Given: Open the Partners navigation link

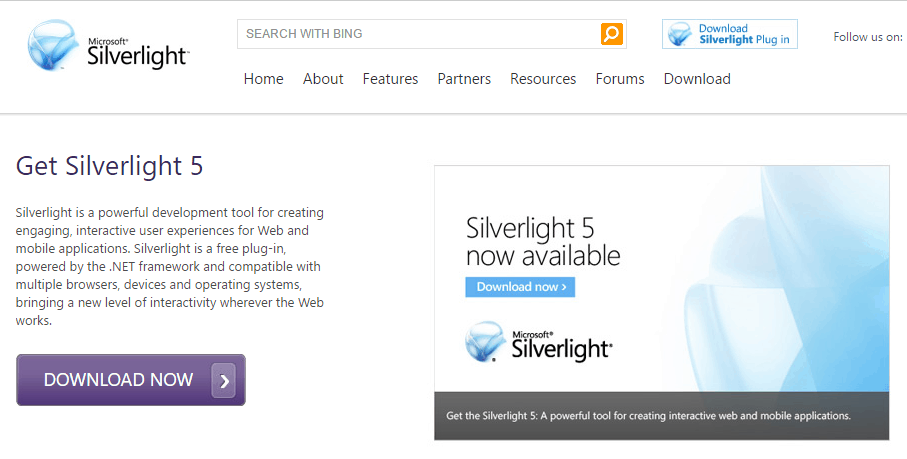Looking at the screenshot, I should pyautogui.click(x=464, y=79).
